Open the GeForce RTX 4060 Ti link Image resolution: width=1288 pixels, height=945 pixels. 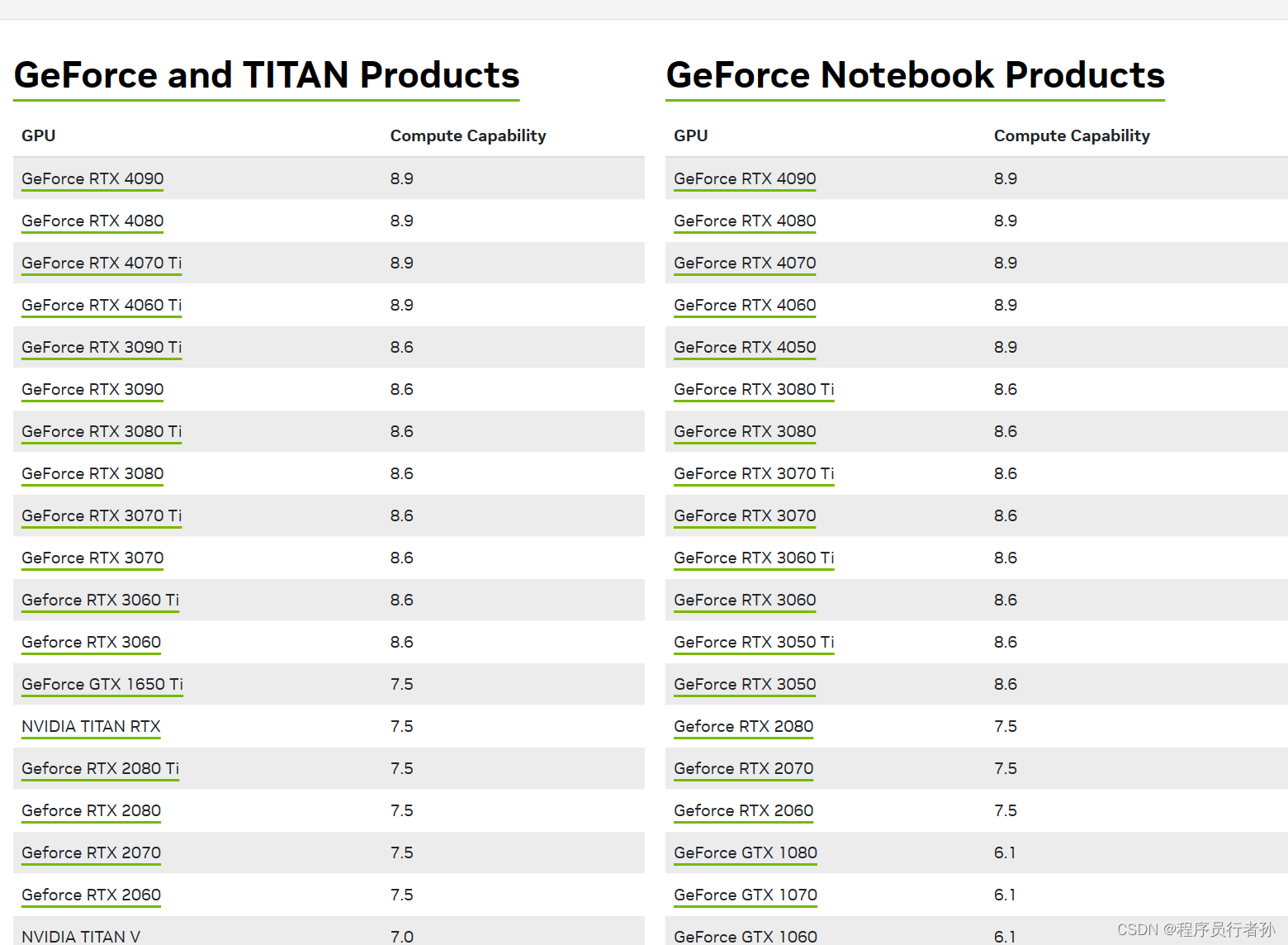(x=102, y=305)
